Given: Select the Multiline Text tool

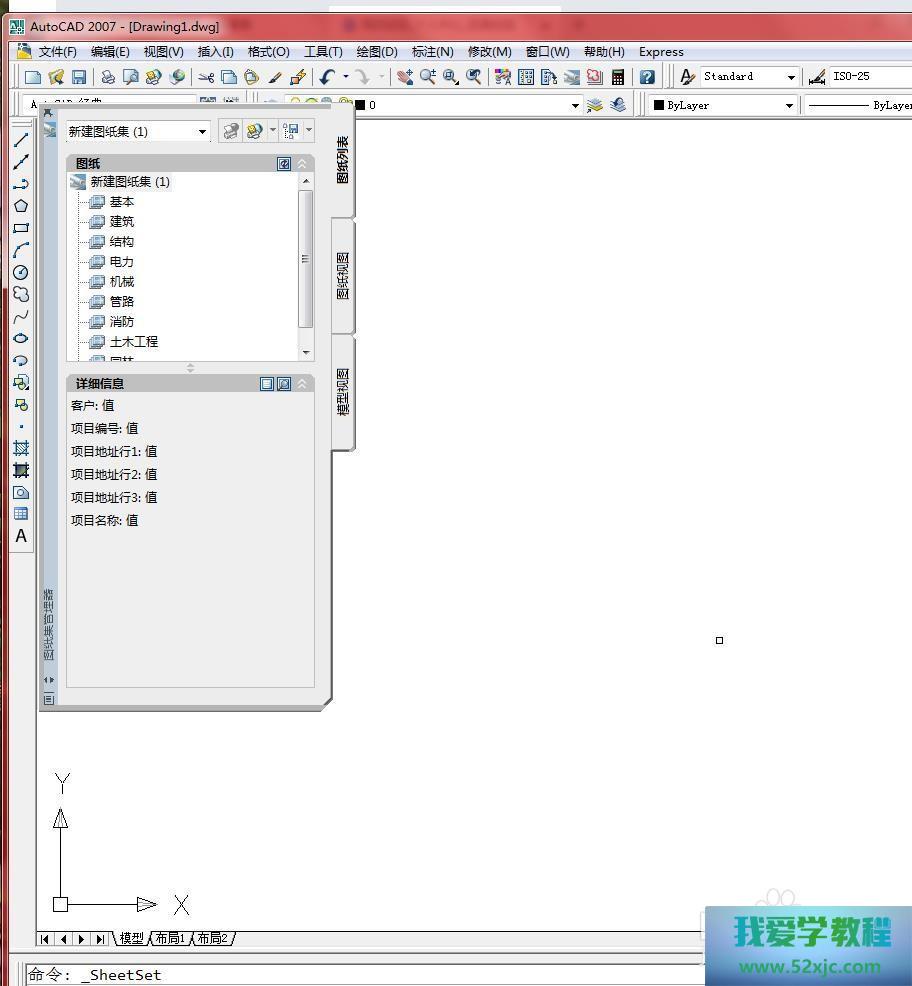Looking at the screenshot, I should click(x=20, y=536).
